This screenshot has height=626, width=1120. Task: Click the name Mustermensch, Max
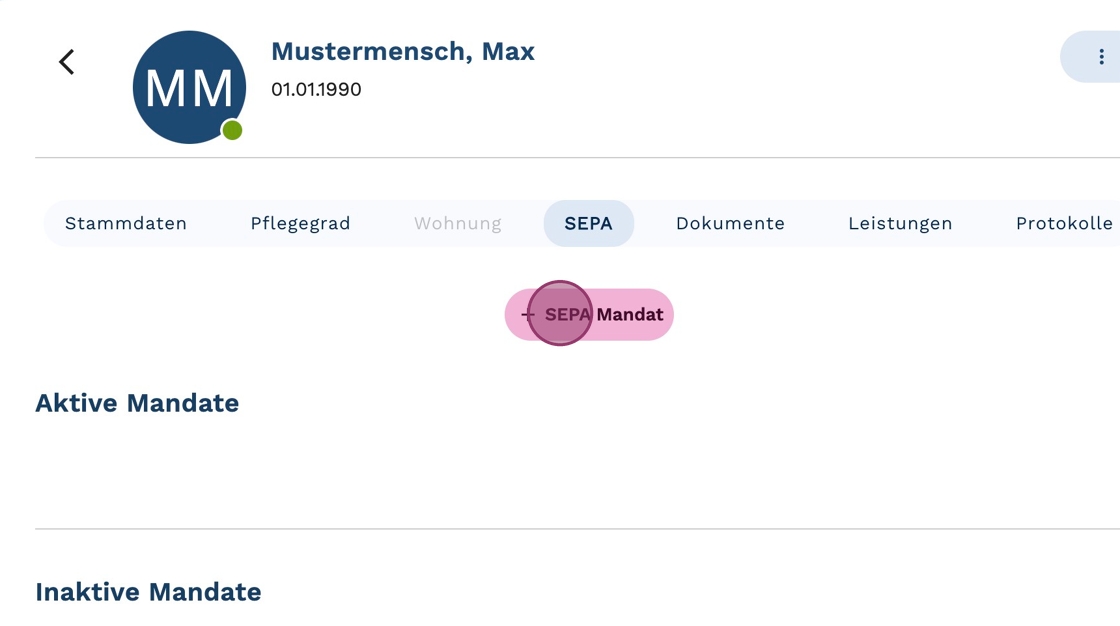click(403, 51)
